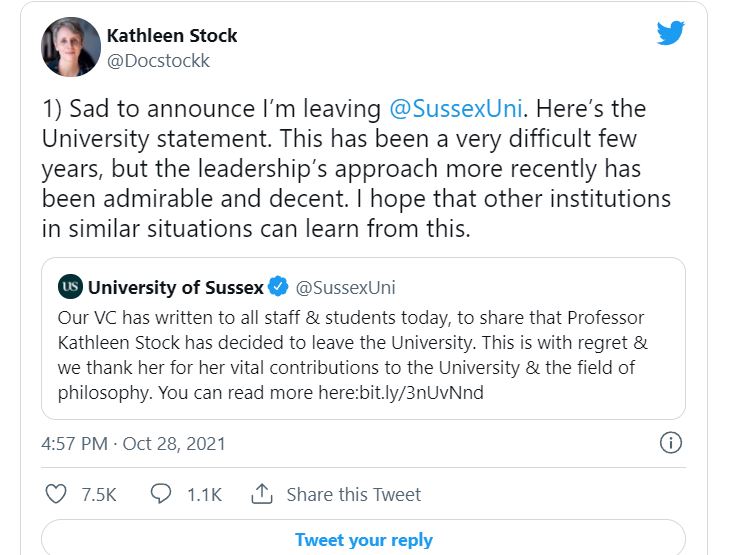Click the Twitter bird logo
The width and height of the screenshot is (733, 555).
[x=670, y=33]
